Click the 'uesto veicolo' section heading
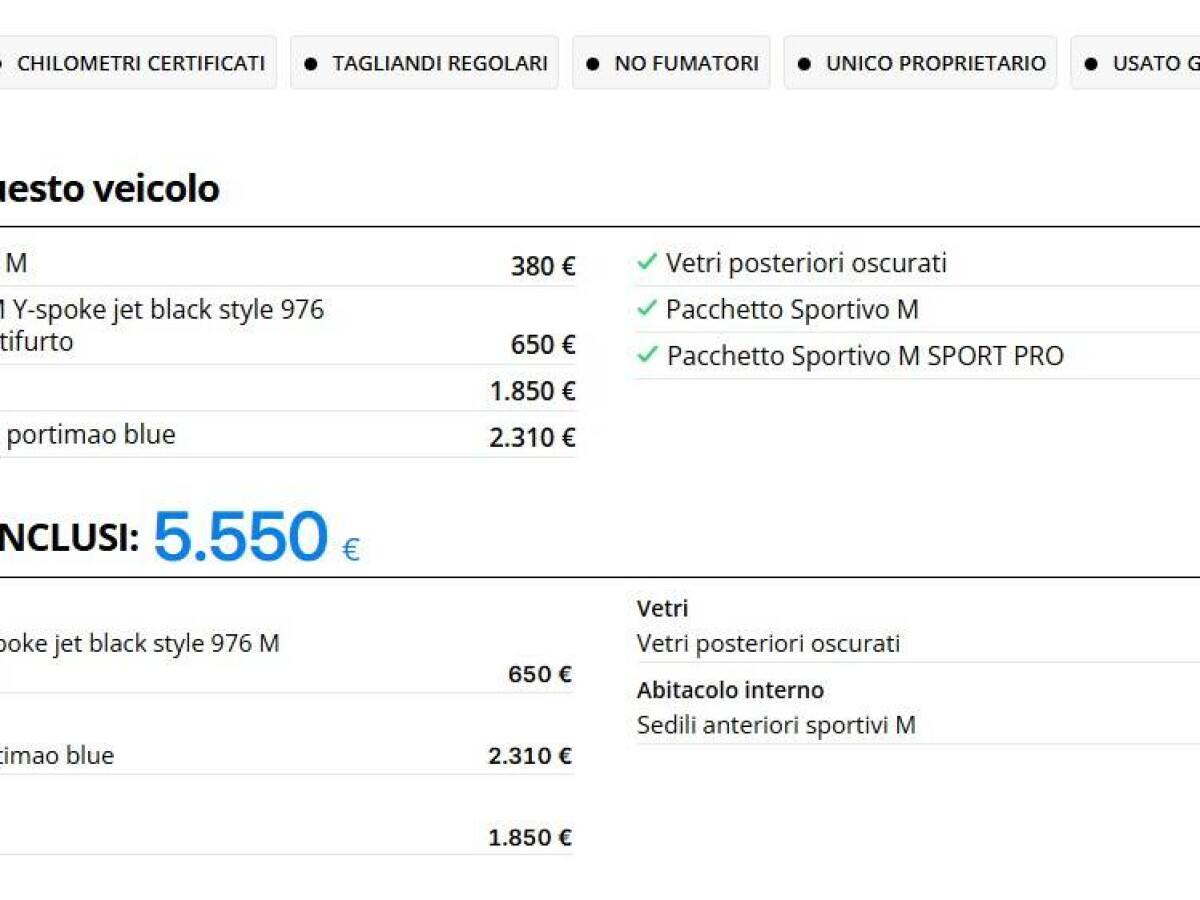Screen dimensions: 1200x900 tap(108, 188)
